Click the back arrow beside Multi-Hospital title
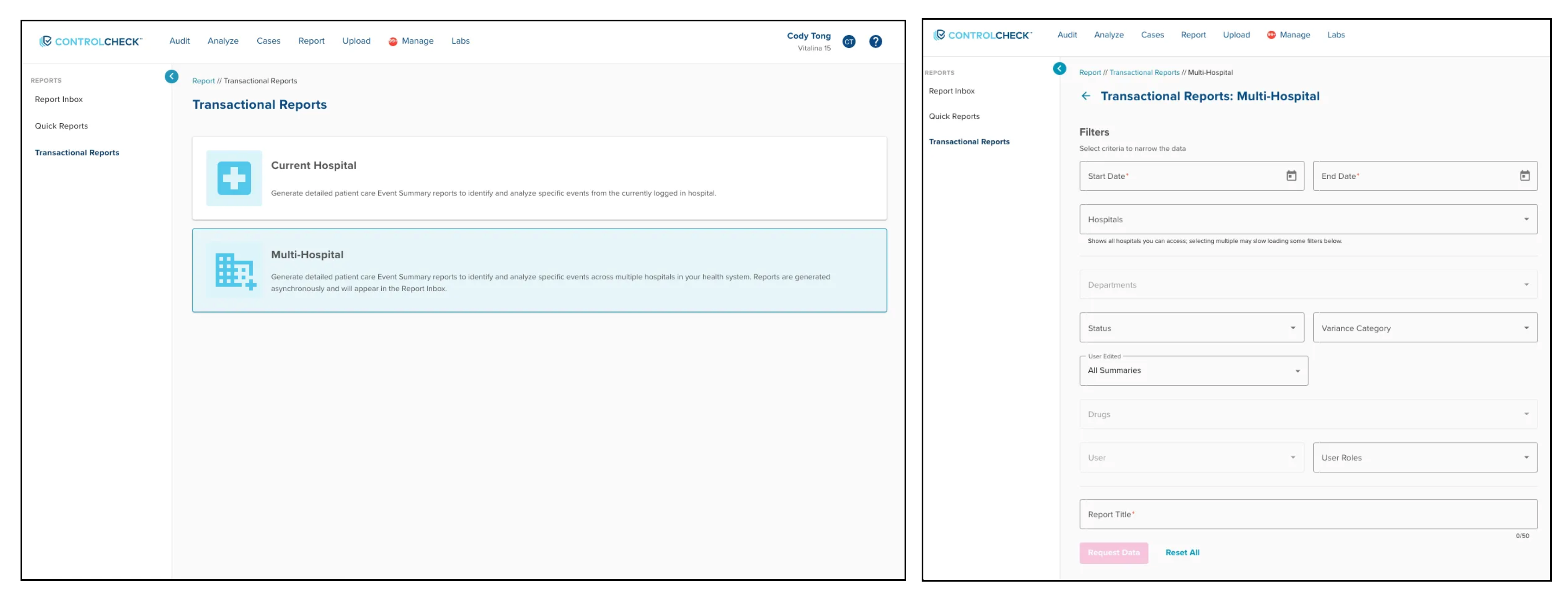This screenshot has height=597, width=1568. 1086,96
